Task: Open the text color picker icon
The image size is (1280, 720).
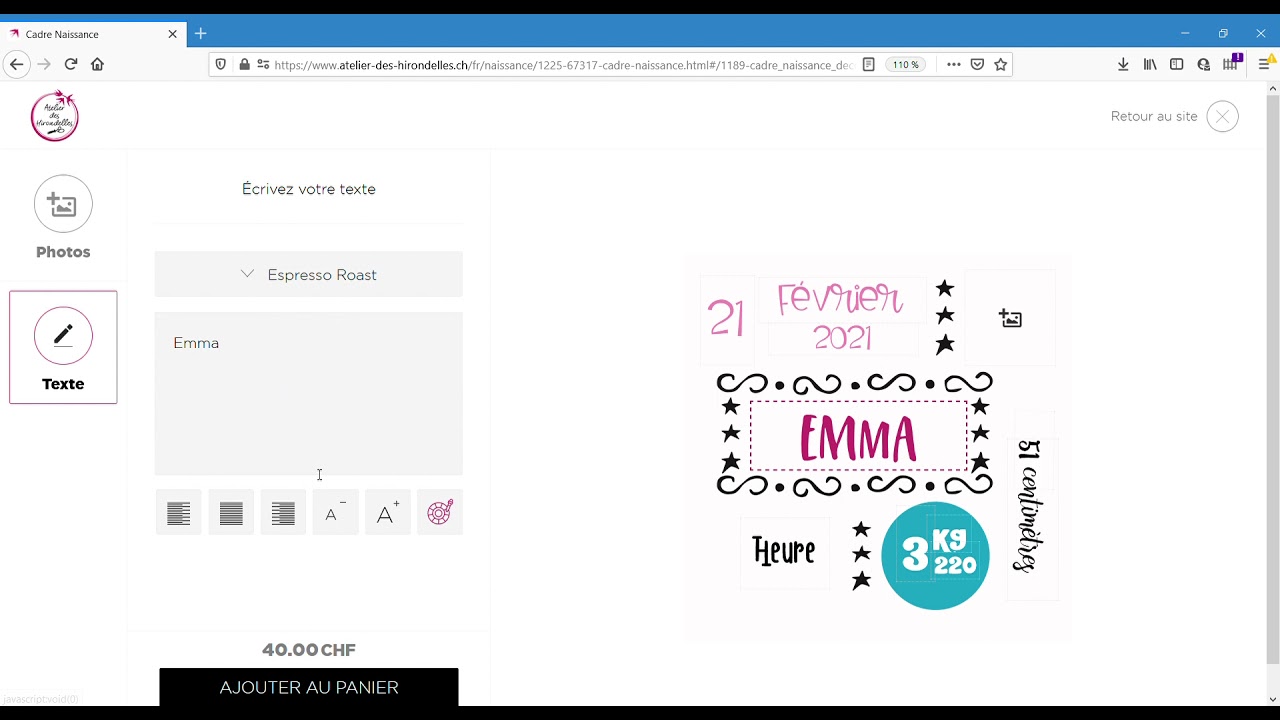Action: coord(440,513)
